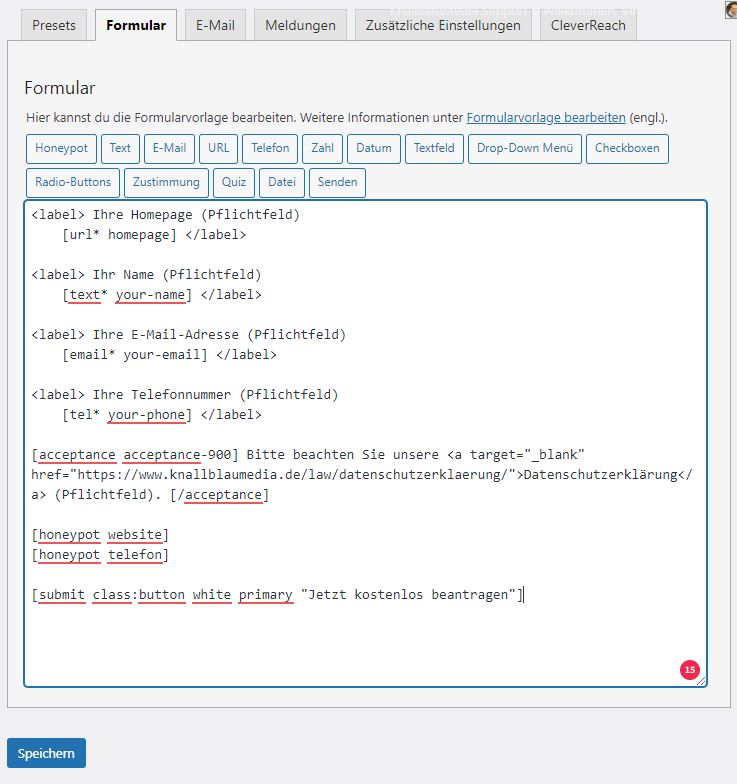This screenshot has width=737, height=784.
Task: Click the '[honeypot website]' line
Action: click(x=100, y=534)
